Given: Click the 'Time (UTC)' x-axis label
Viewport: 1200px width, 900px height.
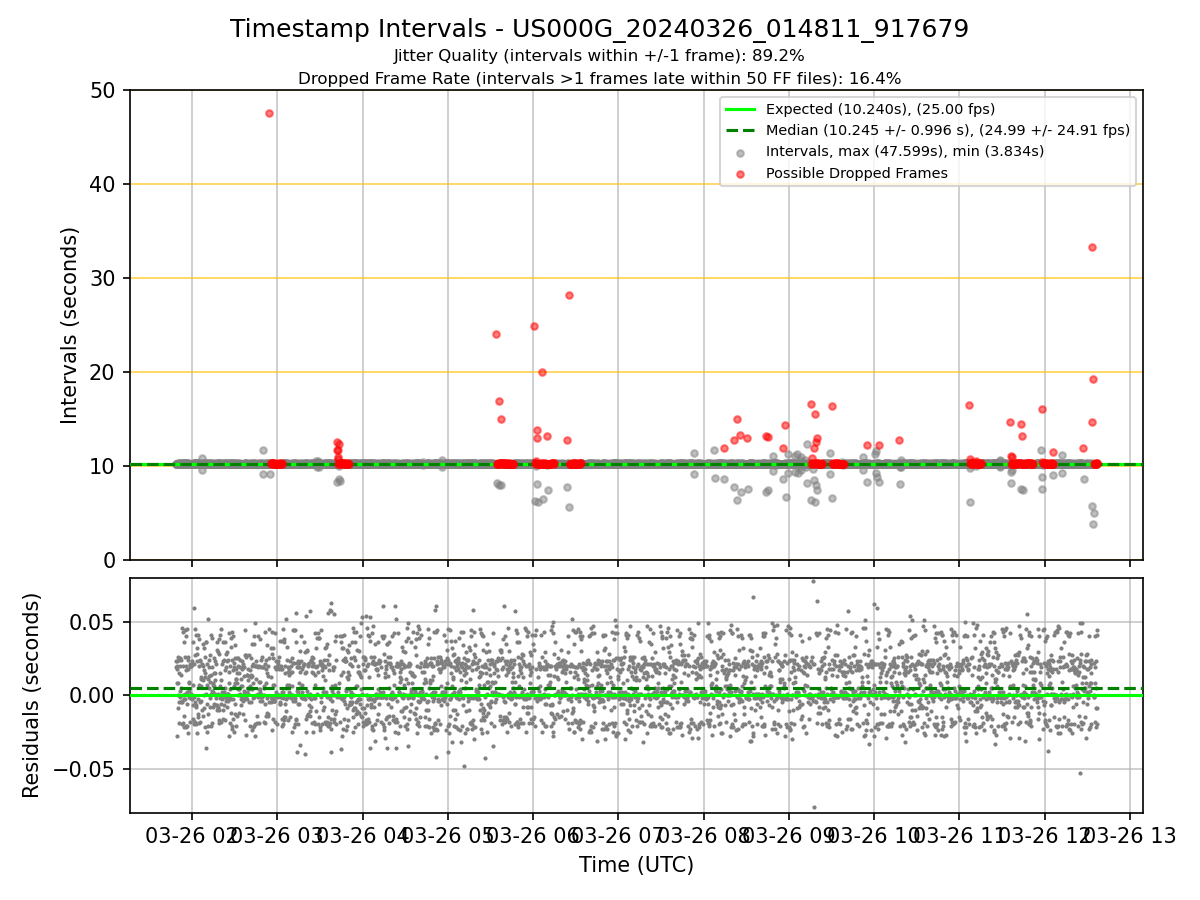Looking at the screenshot, I should click(636, 865).
